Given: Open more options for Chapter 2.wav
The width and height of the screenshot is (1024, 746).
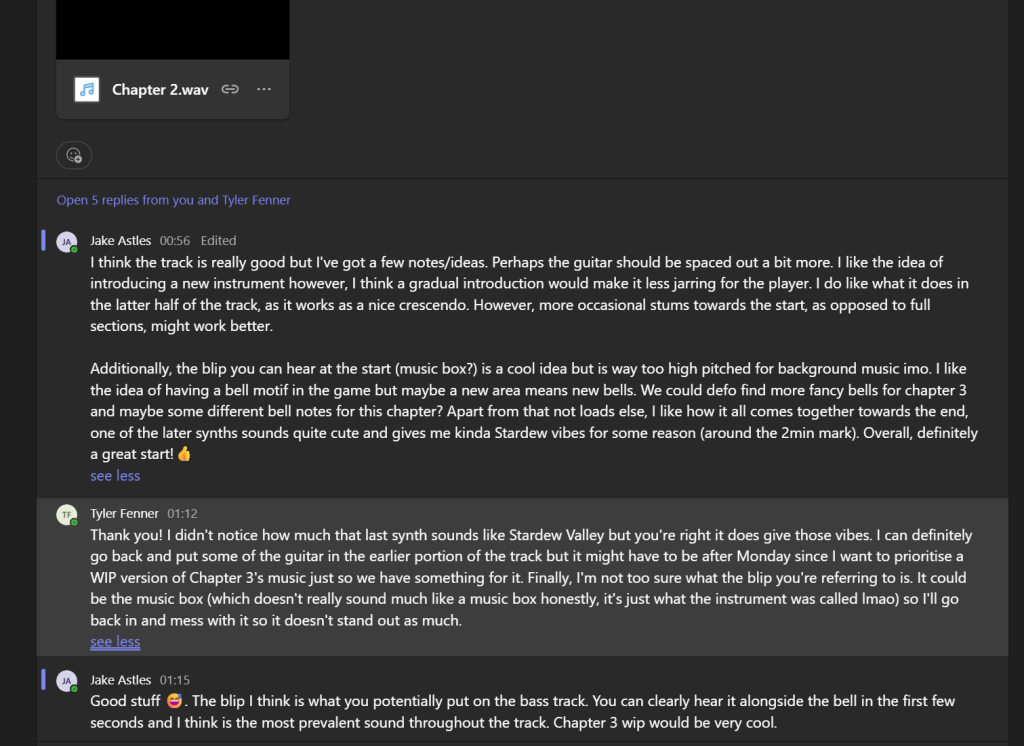Looking at the screenshot, I should click(x=264, y=89).
